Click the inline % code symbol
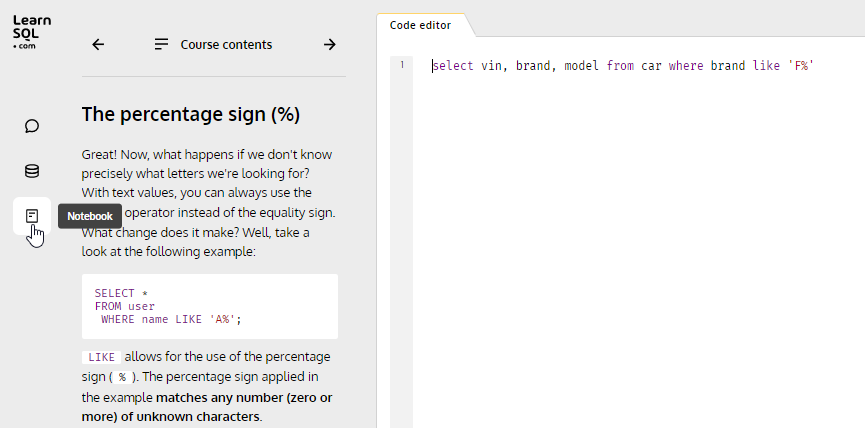The height and width of the screenshot is (428, 865). 122,377
